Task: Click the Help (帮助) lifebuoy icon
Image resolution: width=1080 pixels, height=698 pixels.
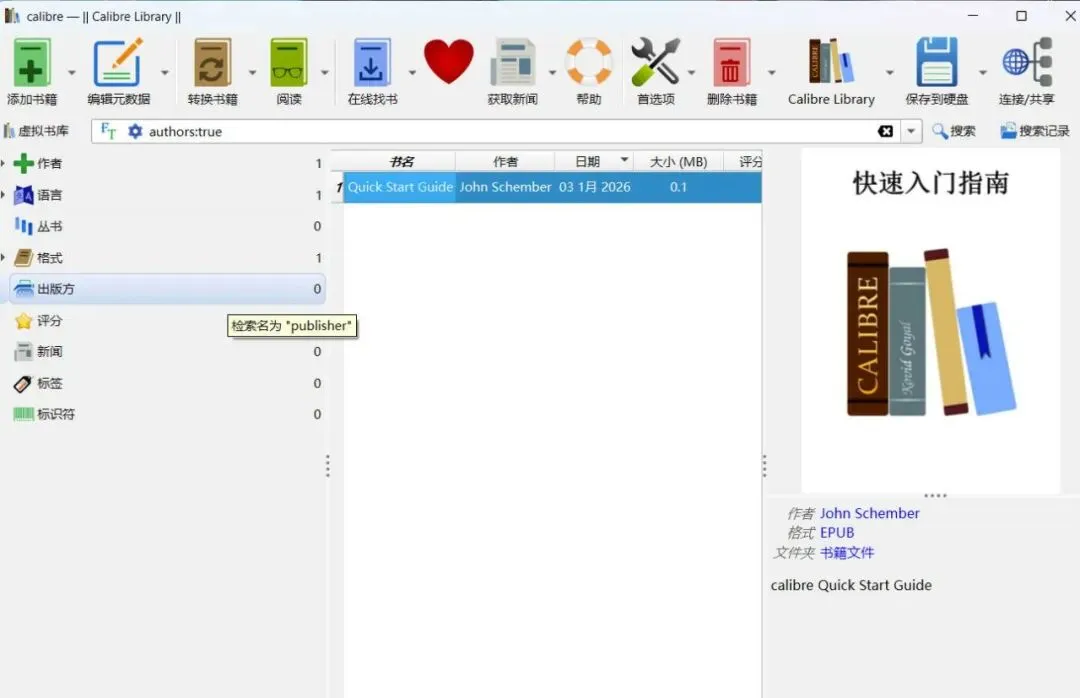Action: [589, 63]
